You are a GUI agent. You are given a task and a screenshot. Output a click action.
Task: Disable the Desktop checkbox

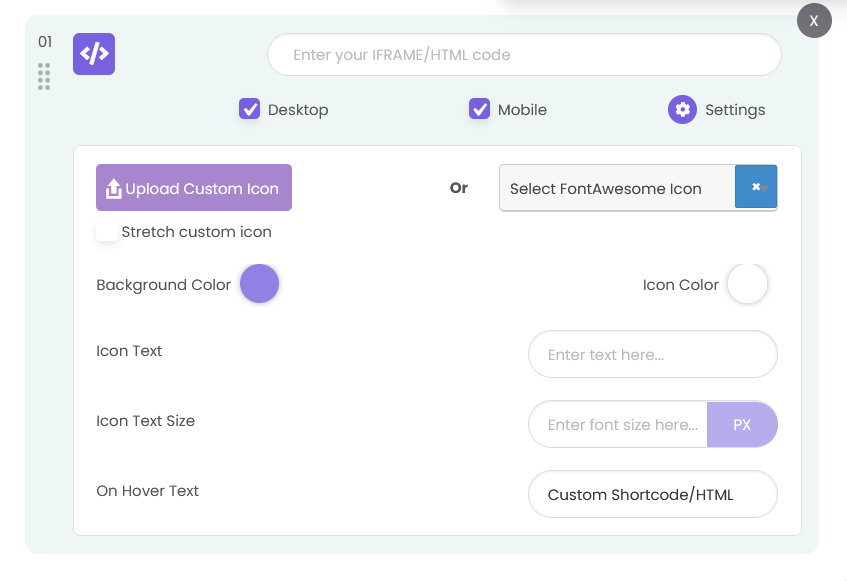click(x=249, y=109)
